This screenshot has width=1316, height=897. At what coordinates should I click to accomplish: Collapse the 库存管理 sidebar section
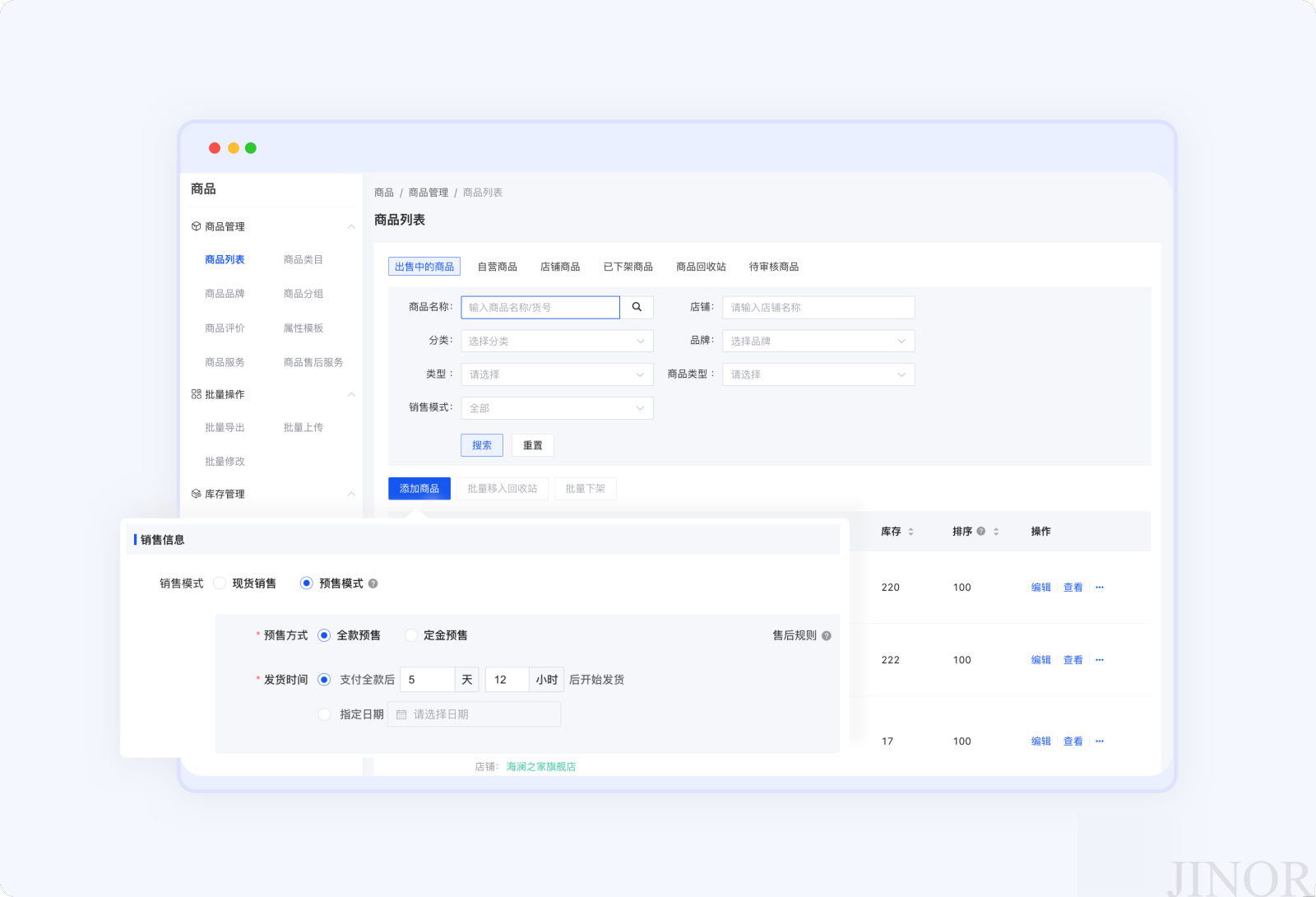click(351, 494)
